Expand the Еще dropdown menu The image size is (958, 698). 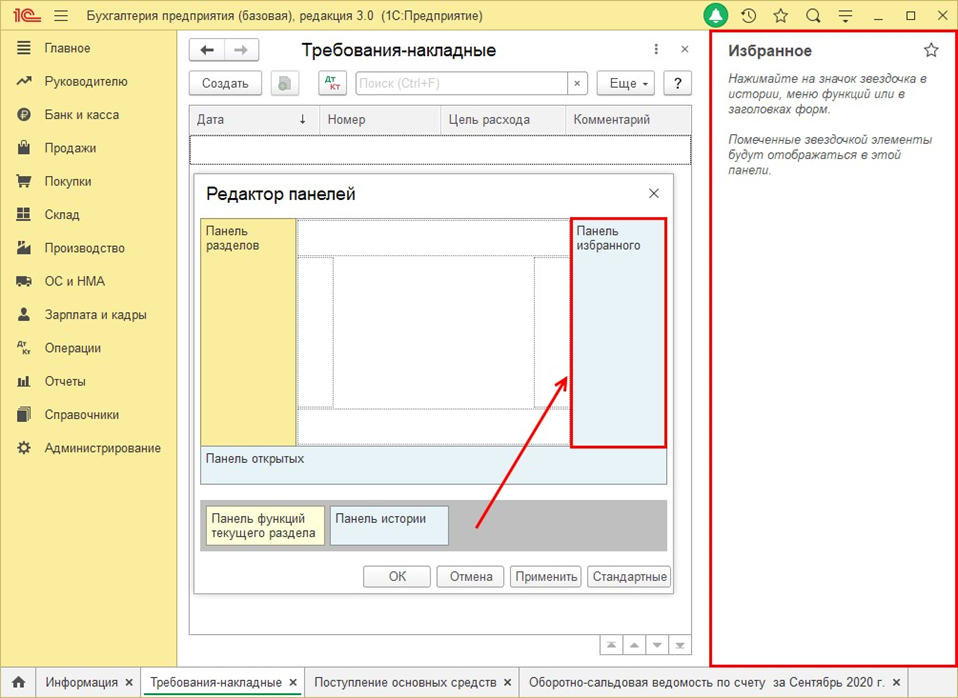pyautogui.click(x=626, y=83)
